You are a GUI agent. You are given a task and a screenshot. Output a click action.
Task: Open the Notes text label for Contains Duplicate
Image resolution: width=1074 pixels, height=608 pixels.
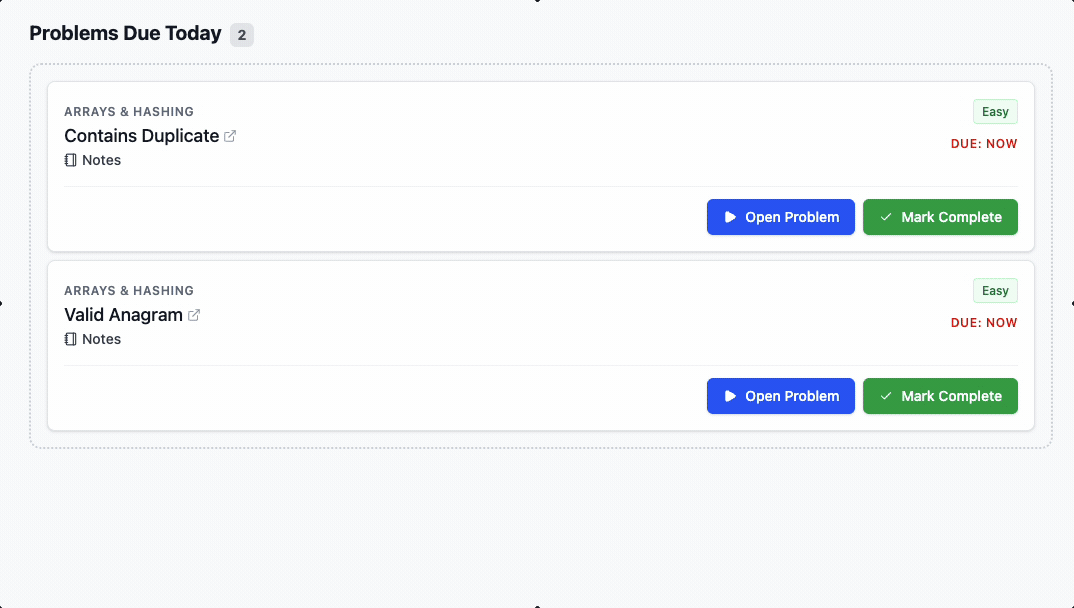(x=102, y=160)
